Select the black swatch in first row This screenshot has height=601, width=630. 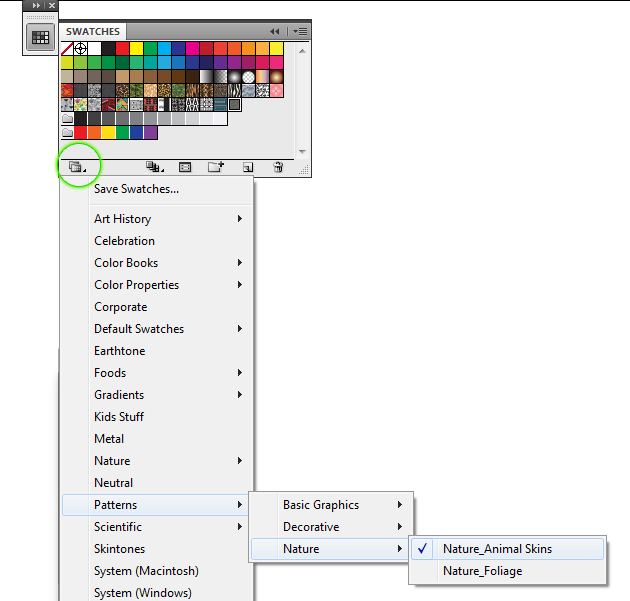[108, 49]
